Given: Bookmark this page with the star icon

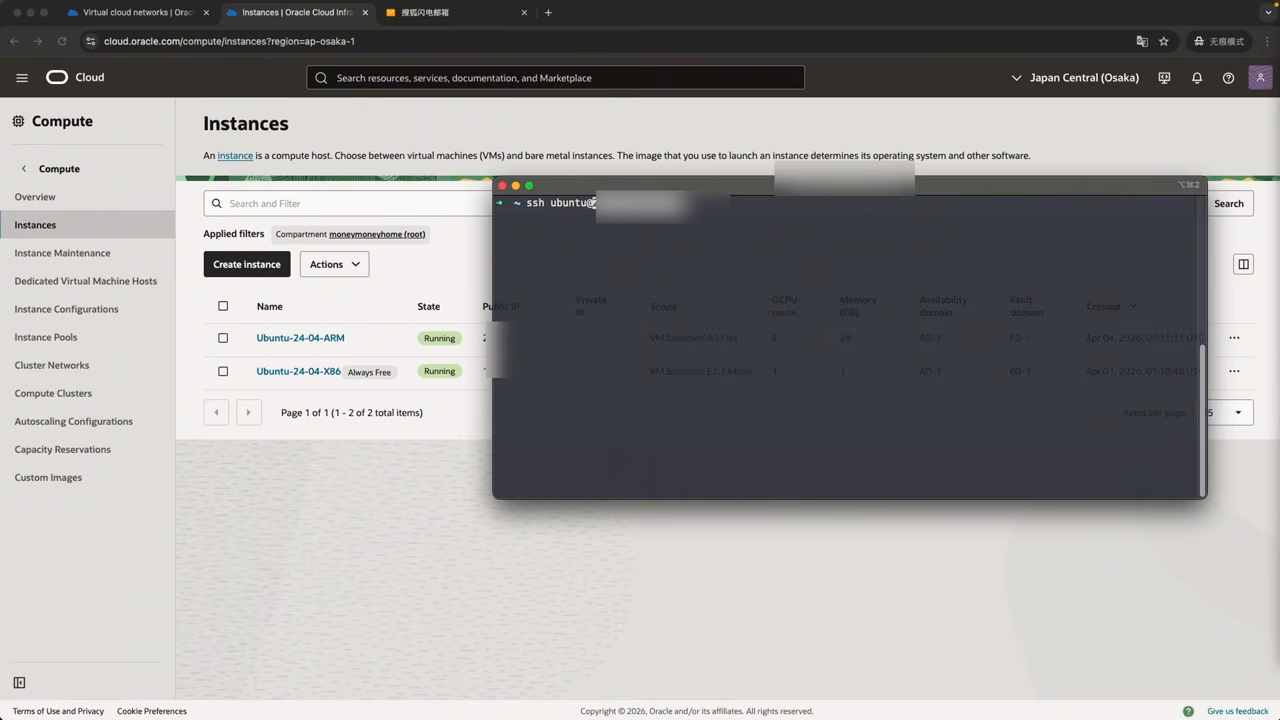Looking at the screenshot, I should coord(1164,41).
